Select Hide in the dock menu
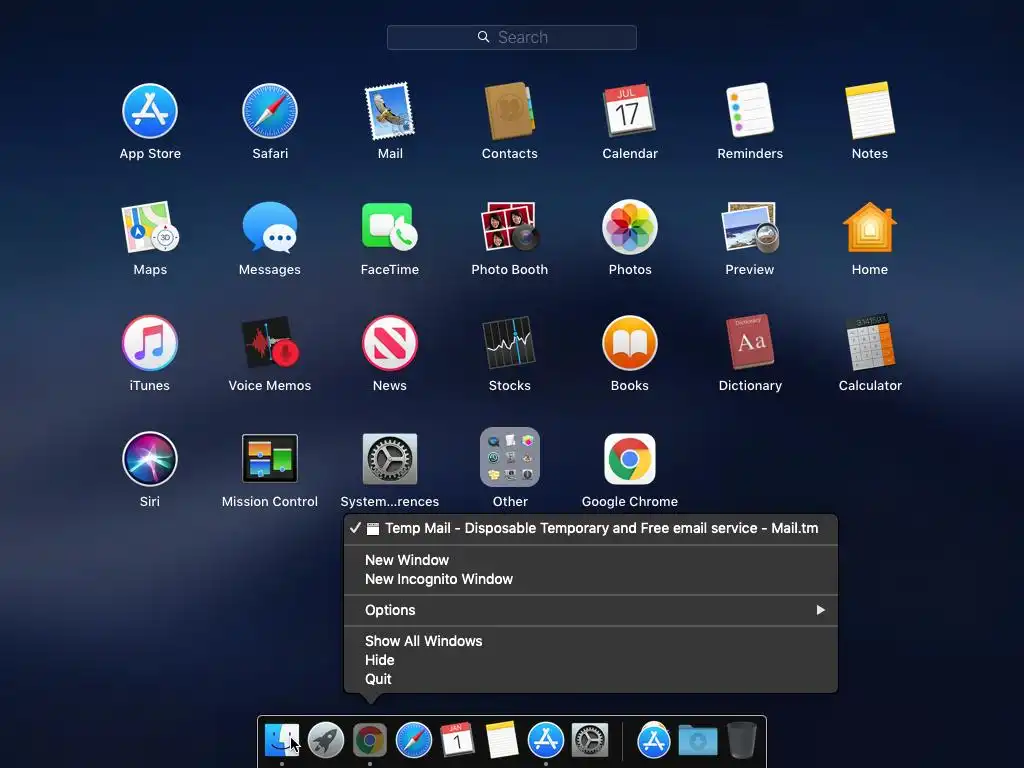The width and height of the screenshot is (1024, 768). tap(590, 660)
